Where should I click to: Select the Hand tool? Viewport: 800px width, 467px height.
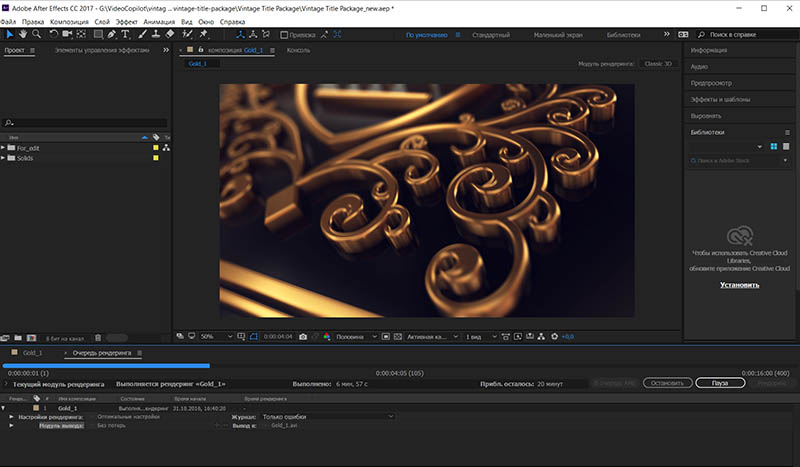(23, 34)
